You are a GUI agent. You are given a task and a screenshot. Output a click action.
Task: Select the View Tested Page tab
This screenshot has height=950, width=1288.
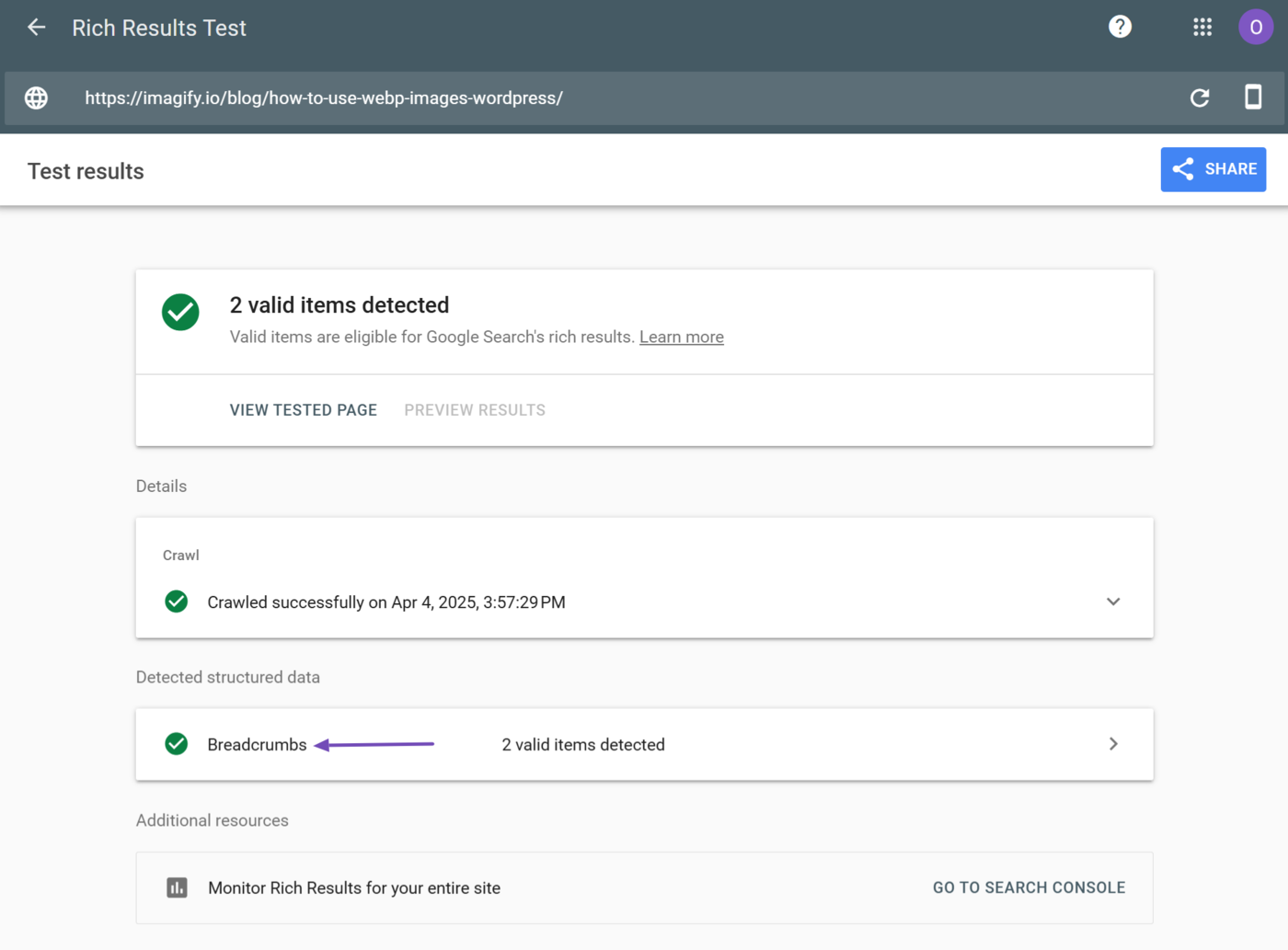pyautogui.click(x=303, y=410)
